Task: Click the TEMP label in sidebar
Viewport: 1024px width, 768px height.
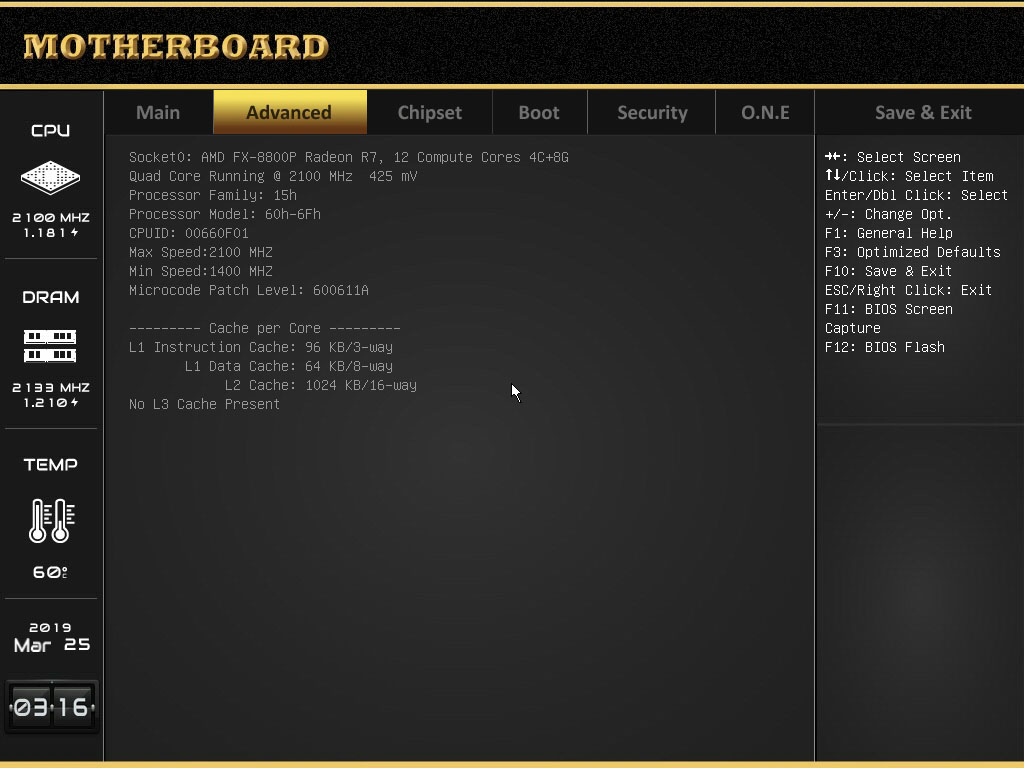Action: click(51, 464)
